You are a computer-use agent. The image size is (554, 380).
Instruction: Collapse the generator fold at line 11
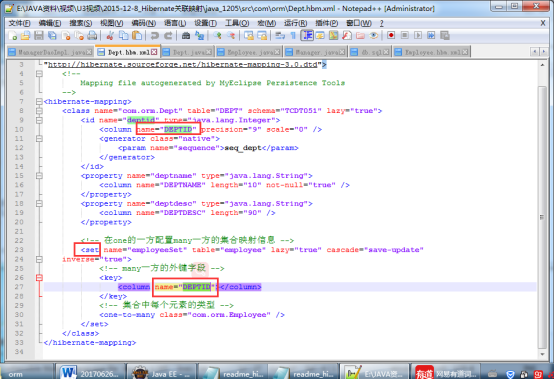39,139
